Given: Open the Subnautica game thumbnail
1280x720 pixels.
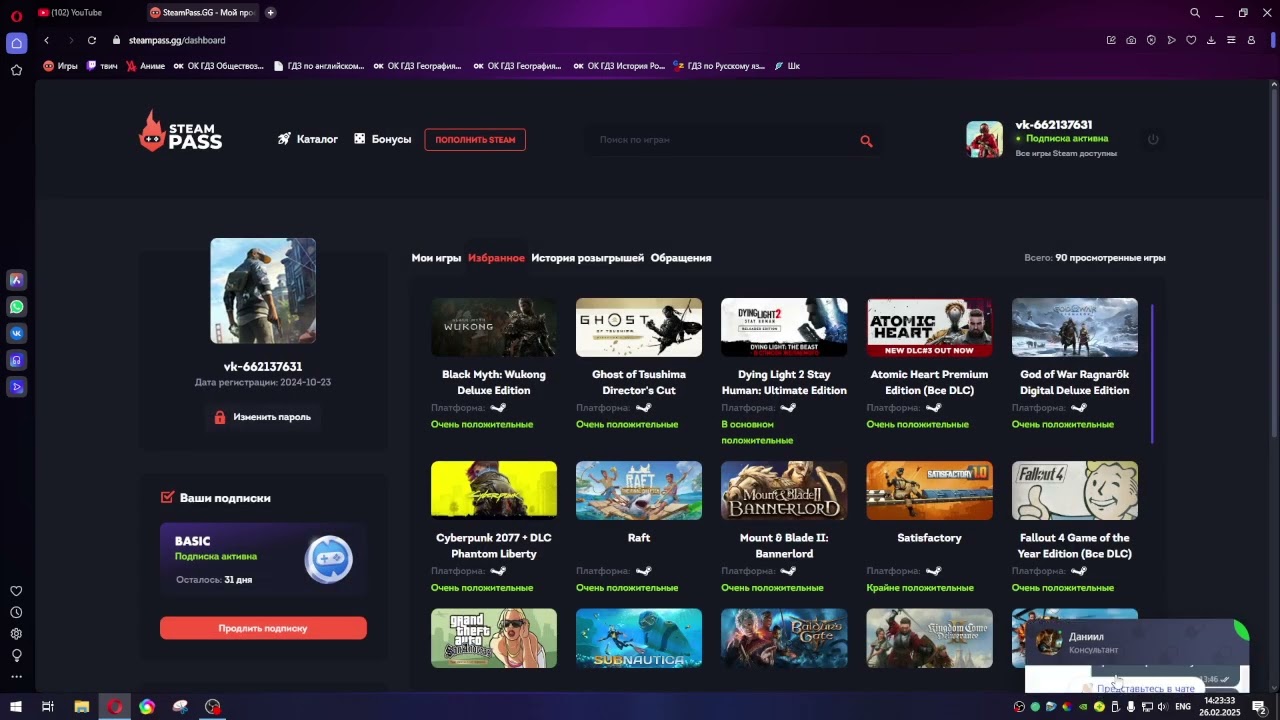Looking at the screenshot, I should tap(639, 638).
